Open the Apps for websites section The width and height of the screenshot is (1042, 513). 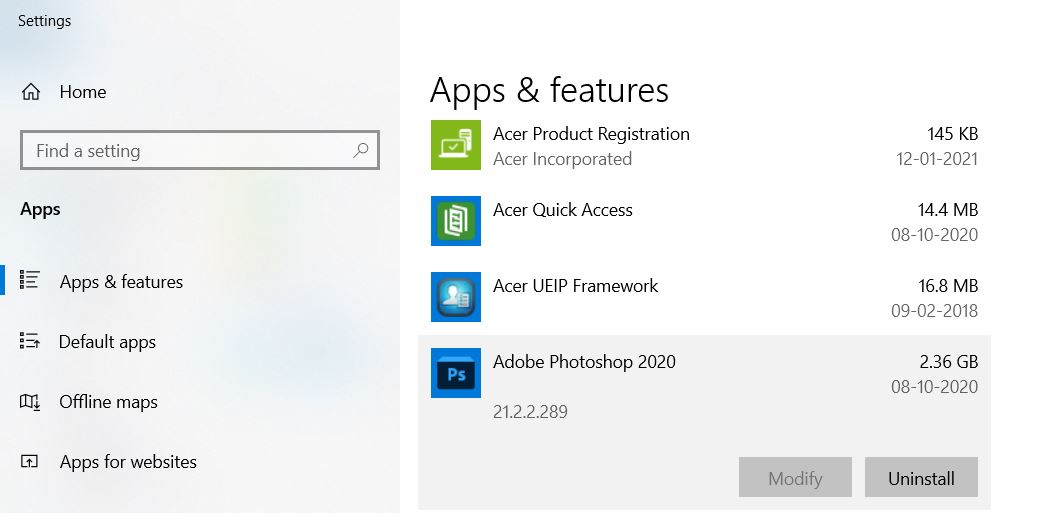click(128, 462)
